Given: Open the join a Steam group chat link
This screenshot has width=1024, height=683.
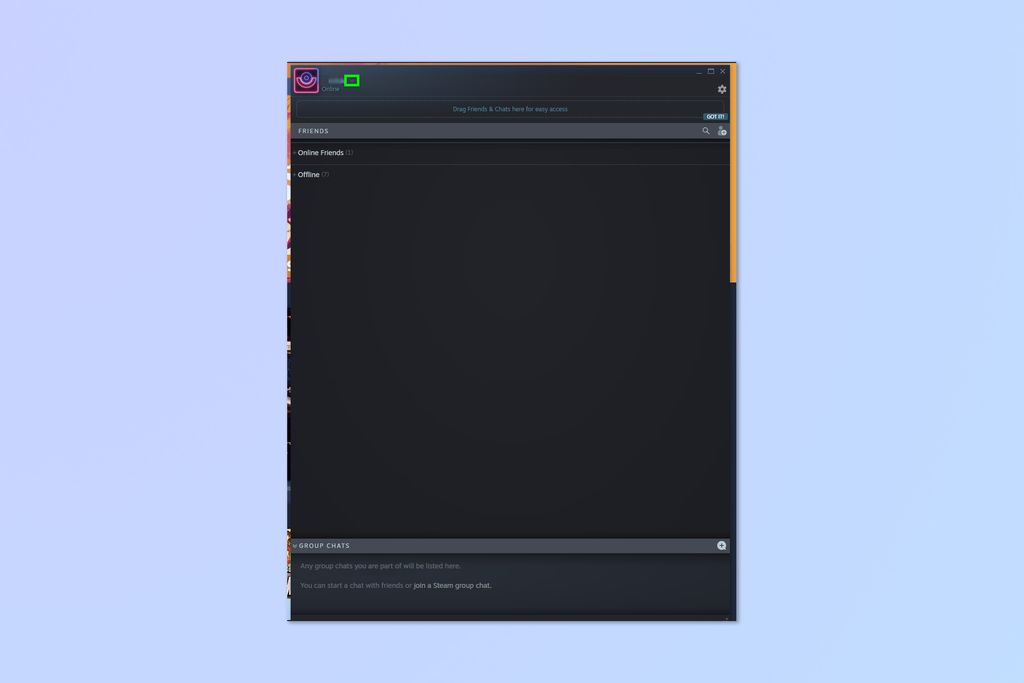Looking at the screenshot, I should pyautogui.click(x=452, y=586).
